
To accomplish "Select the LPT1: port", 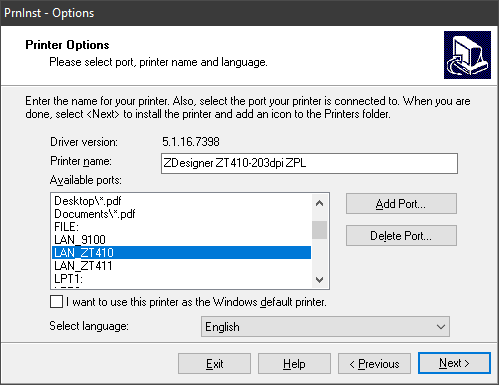I will point(182,278).
